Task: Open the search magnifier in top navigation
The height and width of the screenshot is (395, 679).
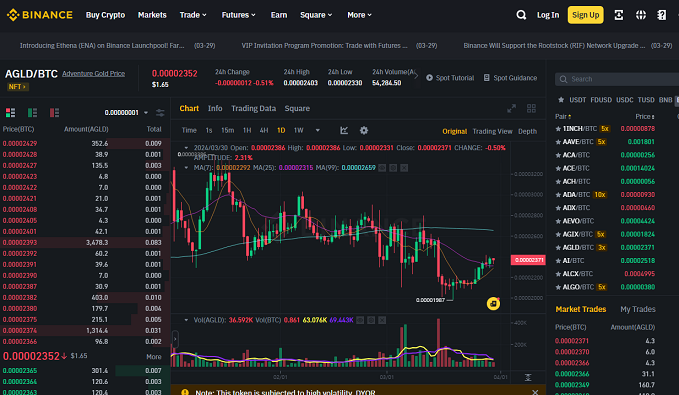Action: point(521,15)
